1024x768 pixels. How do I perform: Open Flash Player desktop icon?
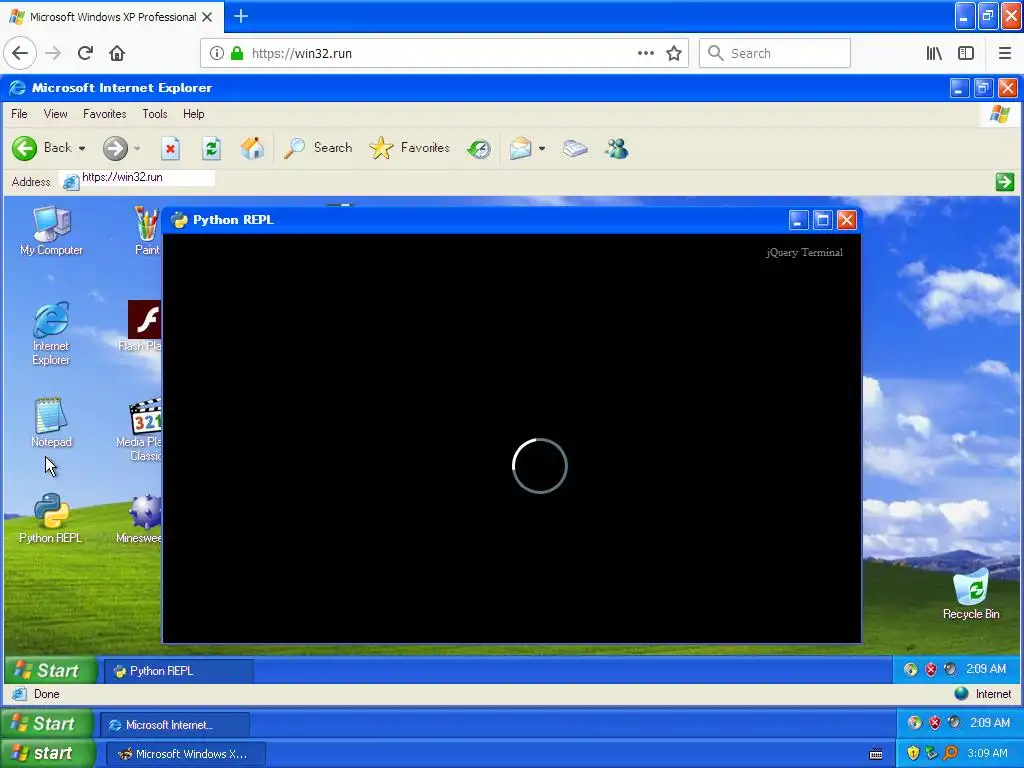(140, 327)
